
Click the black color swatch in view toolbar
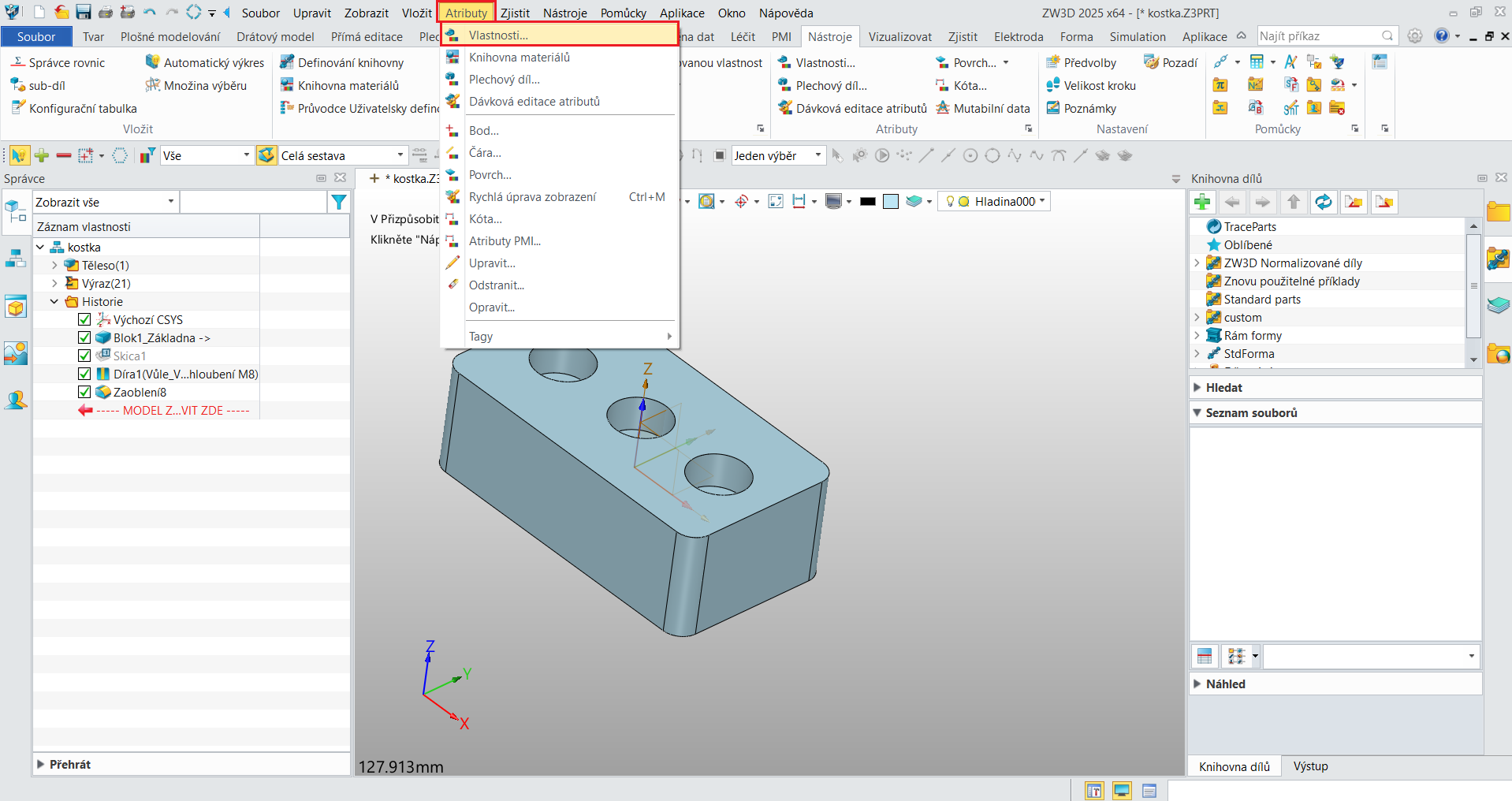pos(867,201)
